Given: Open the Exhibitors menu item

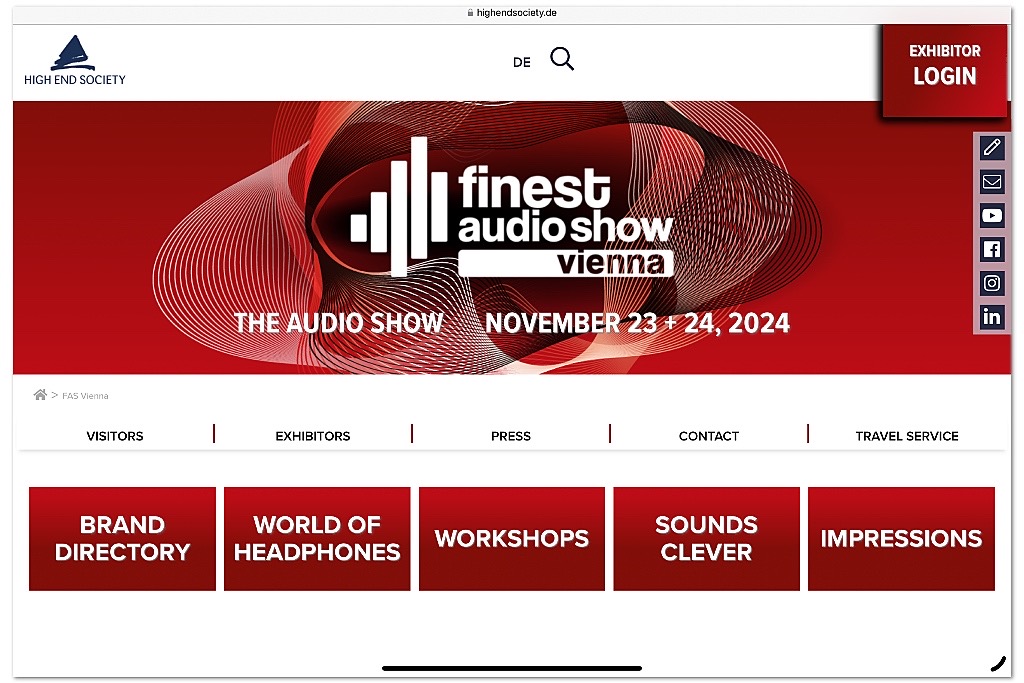Looking at the screenshot, I should 313,436.
